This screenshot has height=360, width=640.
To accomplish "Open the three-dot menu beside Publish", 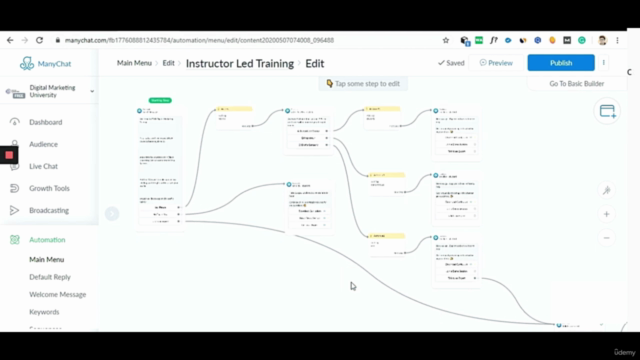I will click(x=604, y=63).
